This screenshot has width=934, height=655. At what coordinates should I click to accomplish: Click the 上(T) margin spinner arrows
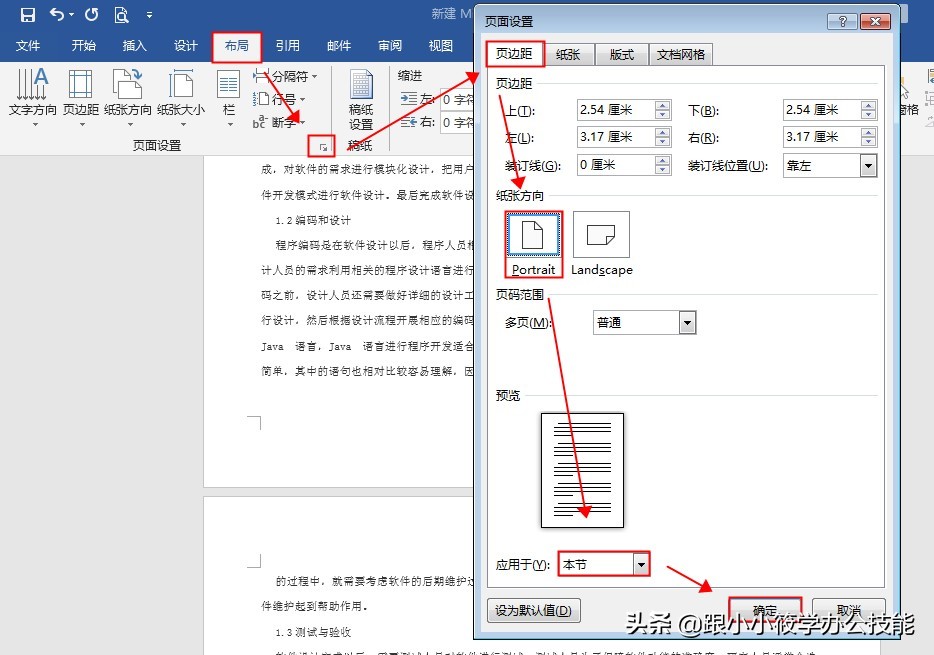[662, 110]
